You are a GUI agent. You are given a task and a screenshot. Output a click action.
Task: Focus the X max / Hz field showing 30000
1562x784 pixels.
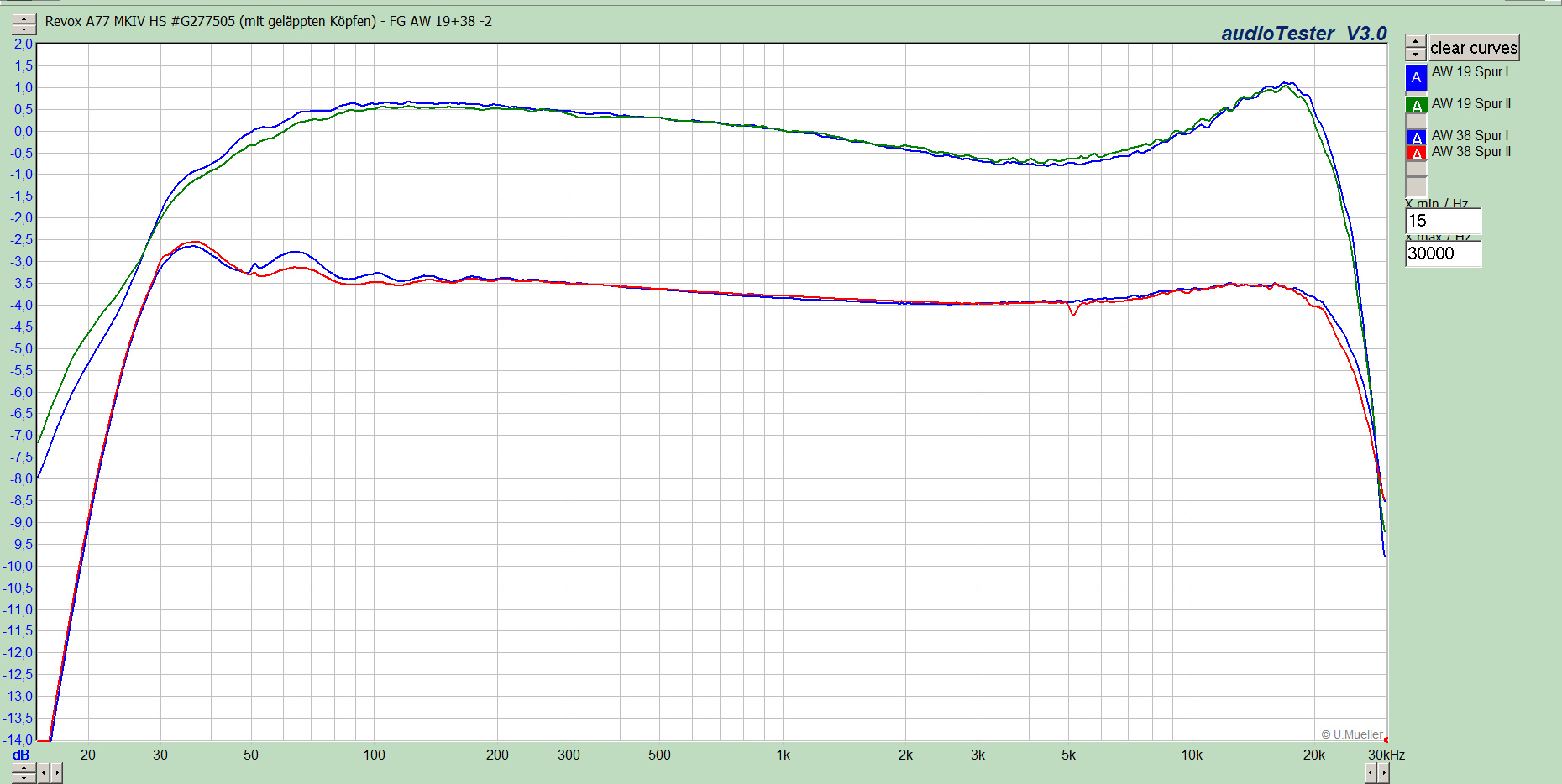point(1443,253)
